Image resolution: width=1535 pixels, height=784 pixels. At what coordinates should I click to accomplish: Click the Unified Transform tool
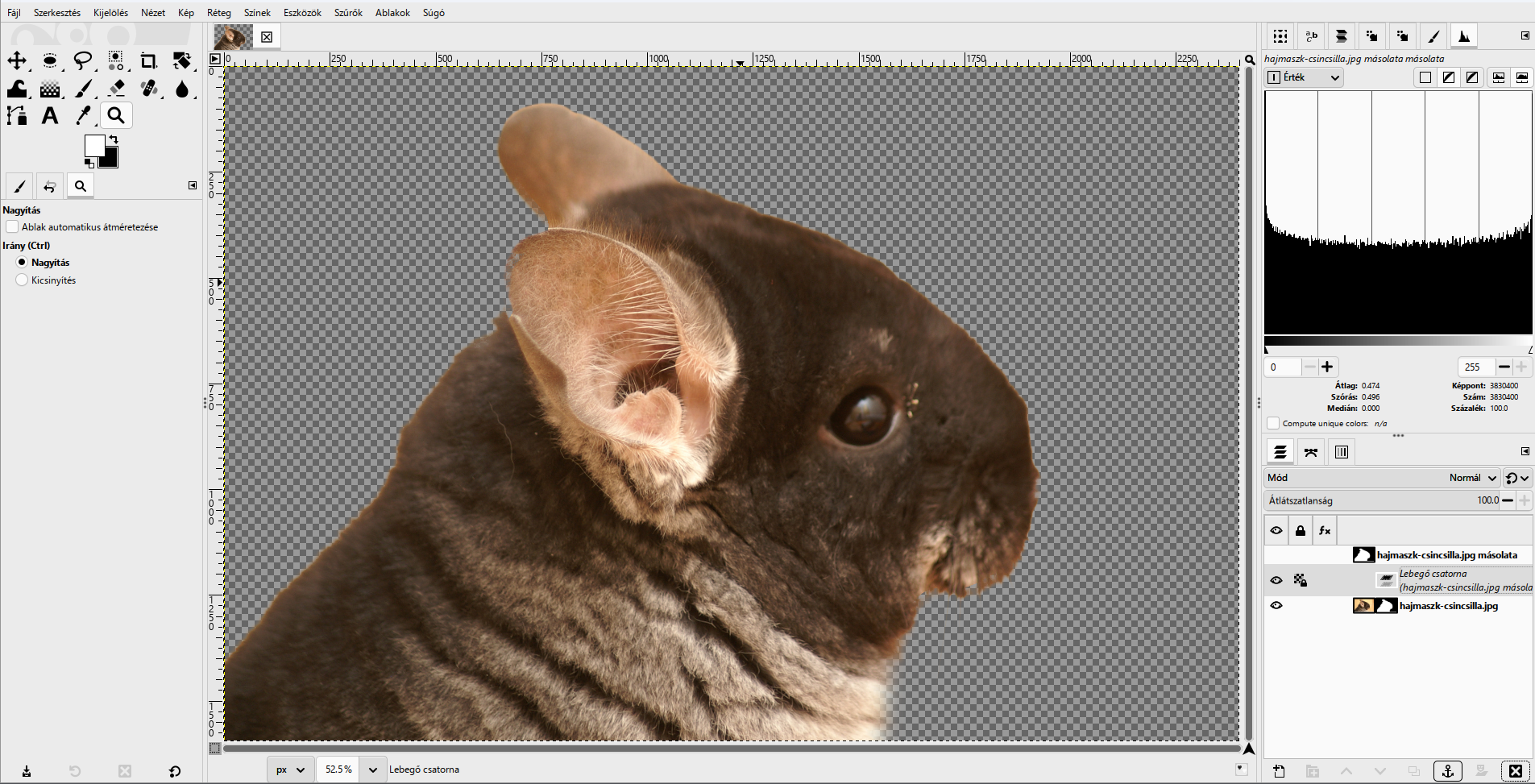click(x=182, y=60)
